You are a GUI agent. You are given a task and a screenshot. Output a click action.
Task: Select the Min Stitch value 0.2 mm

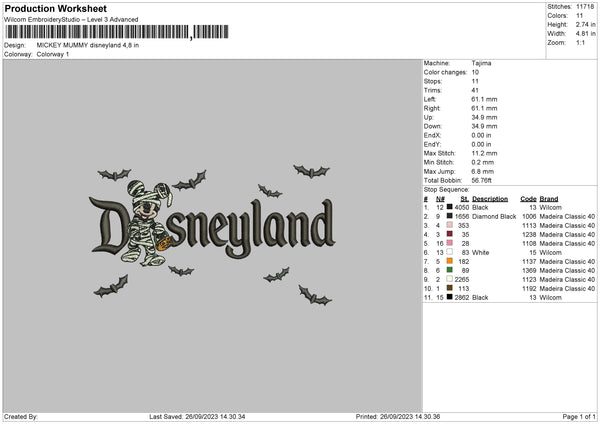(483, 162)
